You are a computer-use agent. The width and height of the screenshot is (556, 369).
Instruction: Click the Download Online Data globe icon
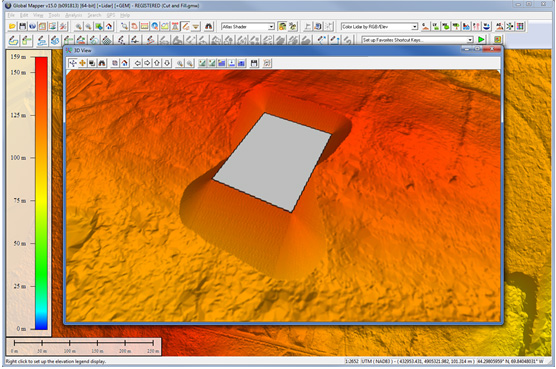(x=32, y=26)
